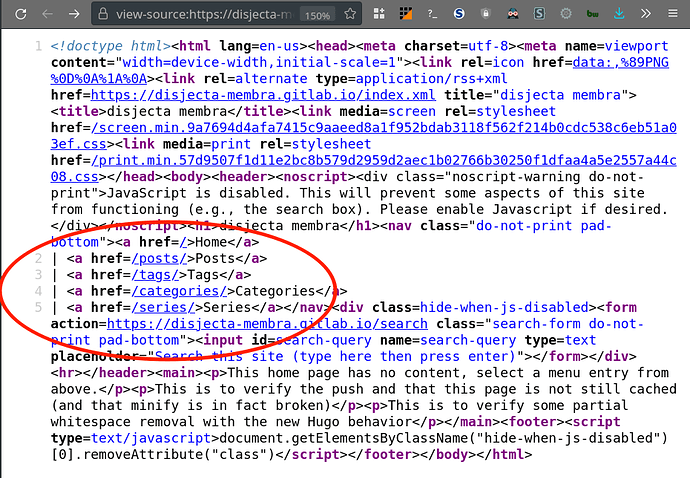The width and height of the screenshot is (690, 478).
Task: Click the 'application/rss+xml' type value
Action: pos(431,78)
